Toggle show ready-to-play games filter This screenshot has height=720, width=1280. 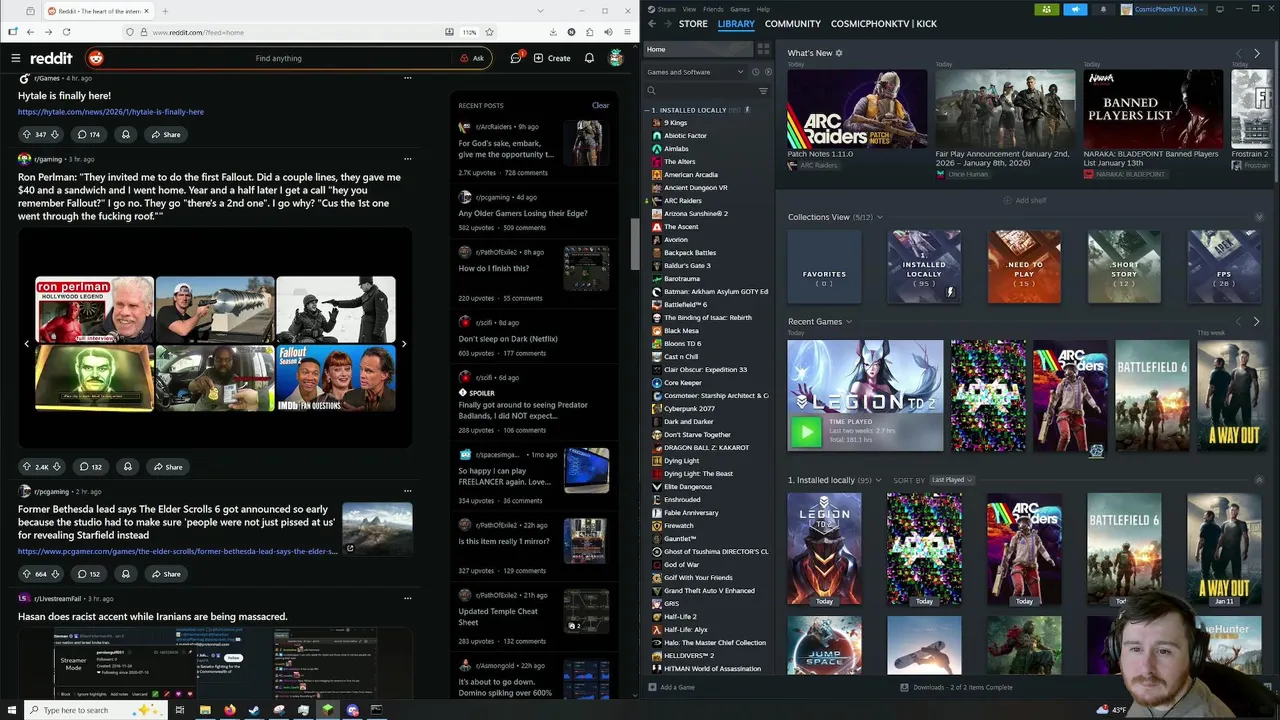[768, 72]
